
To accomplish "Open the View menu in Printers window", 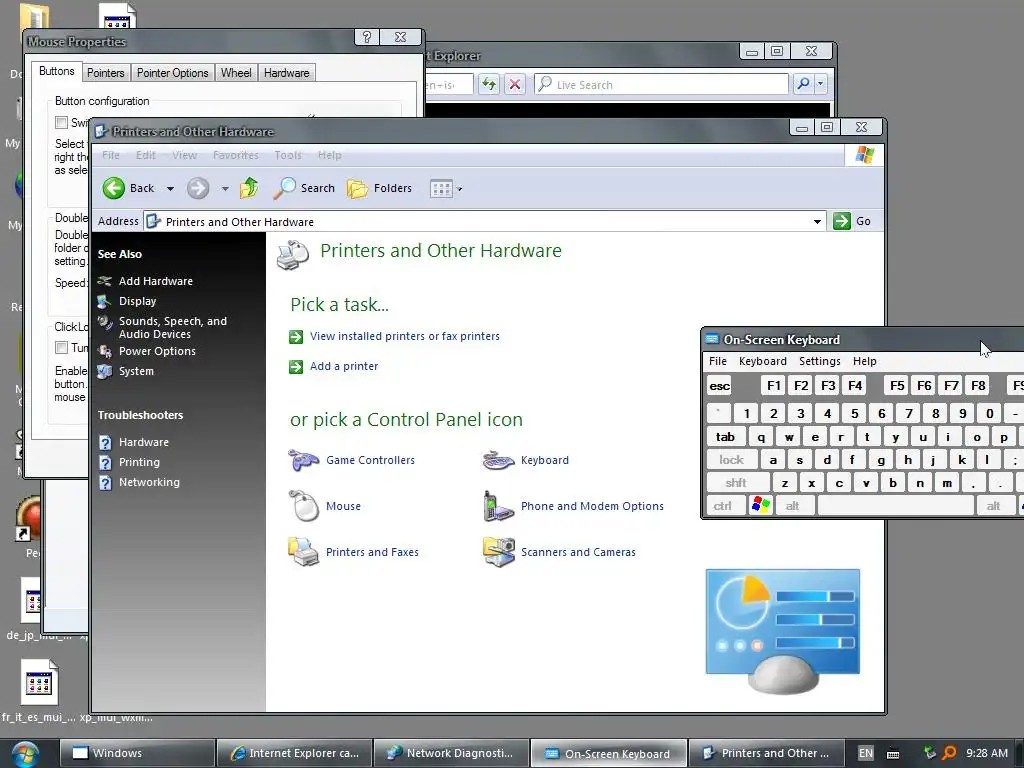I will tap(184, 155).
